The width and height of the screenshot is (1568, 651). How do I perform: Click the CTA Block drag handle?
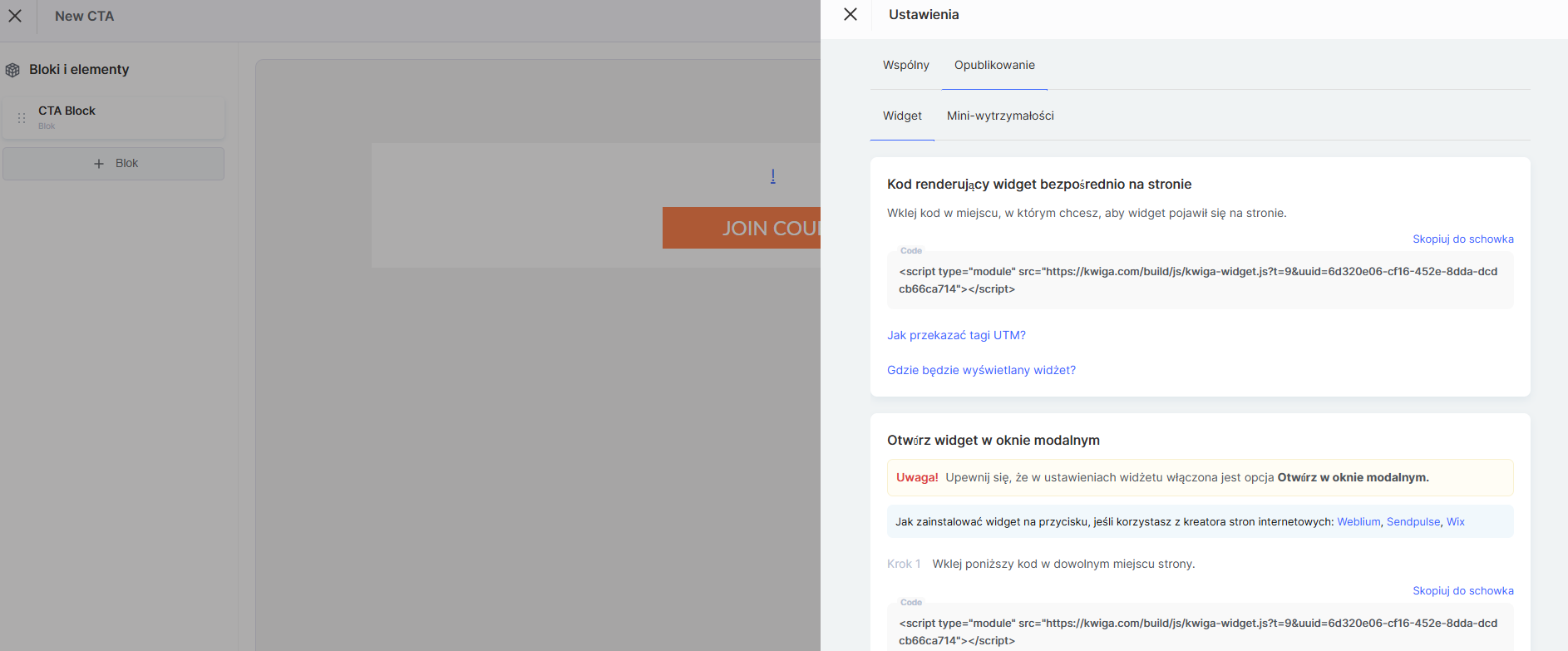(x=22, y=118)
